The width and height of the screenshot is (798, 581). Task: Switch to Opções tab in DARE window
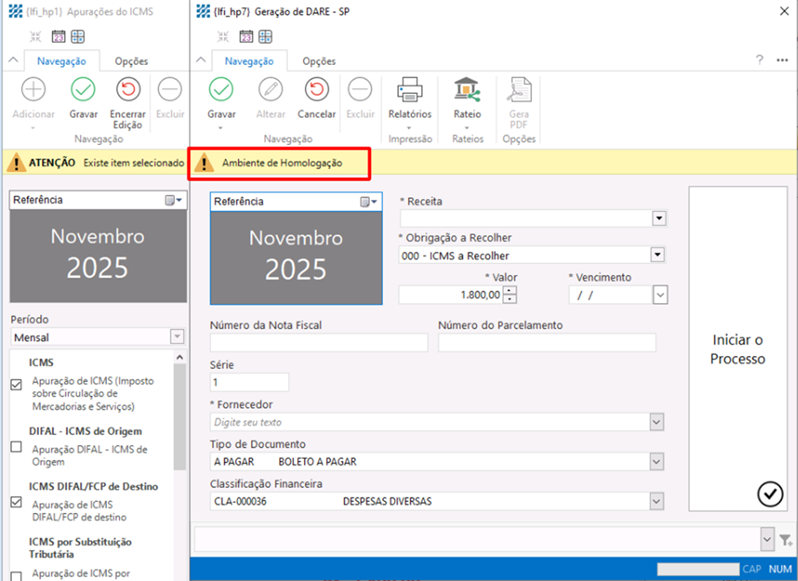pos(319,61)
